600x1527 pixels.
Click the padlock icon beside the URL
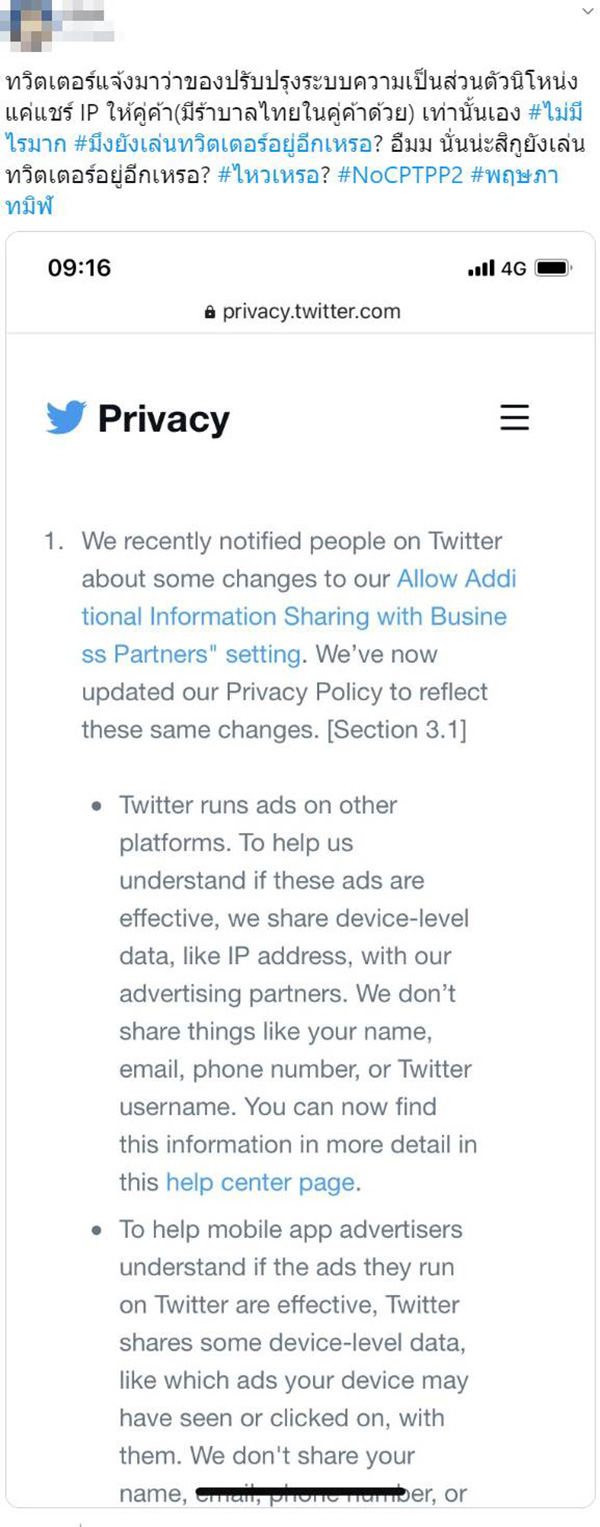(209, 312)
